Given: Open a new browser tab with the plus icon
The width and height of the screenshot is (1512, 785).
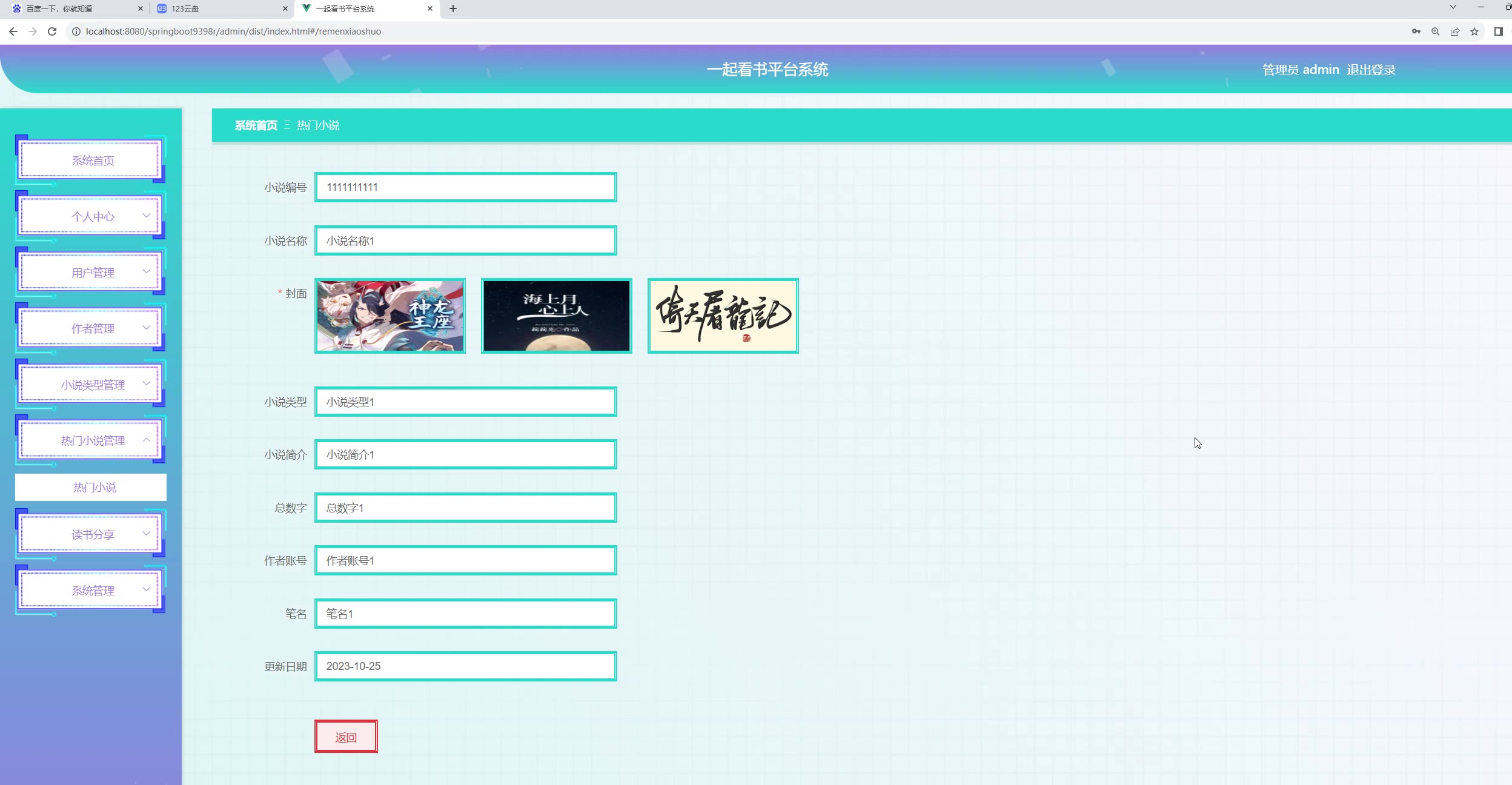Looking at the screenshot, I should (x=453, y=8).
